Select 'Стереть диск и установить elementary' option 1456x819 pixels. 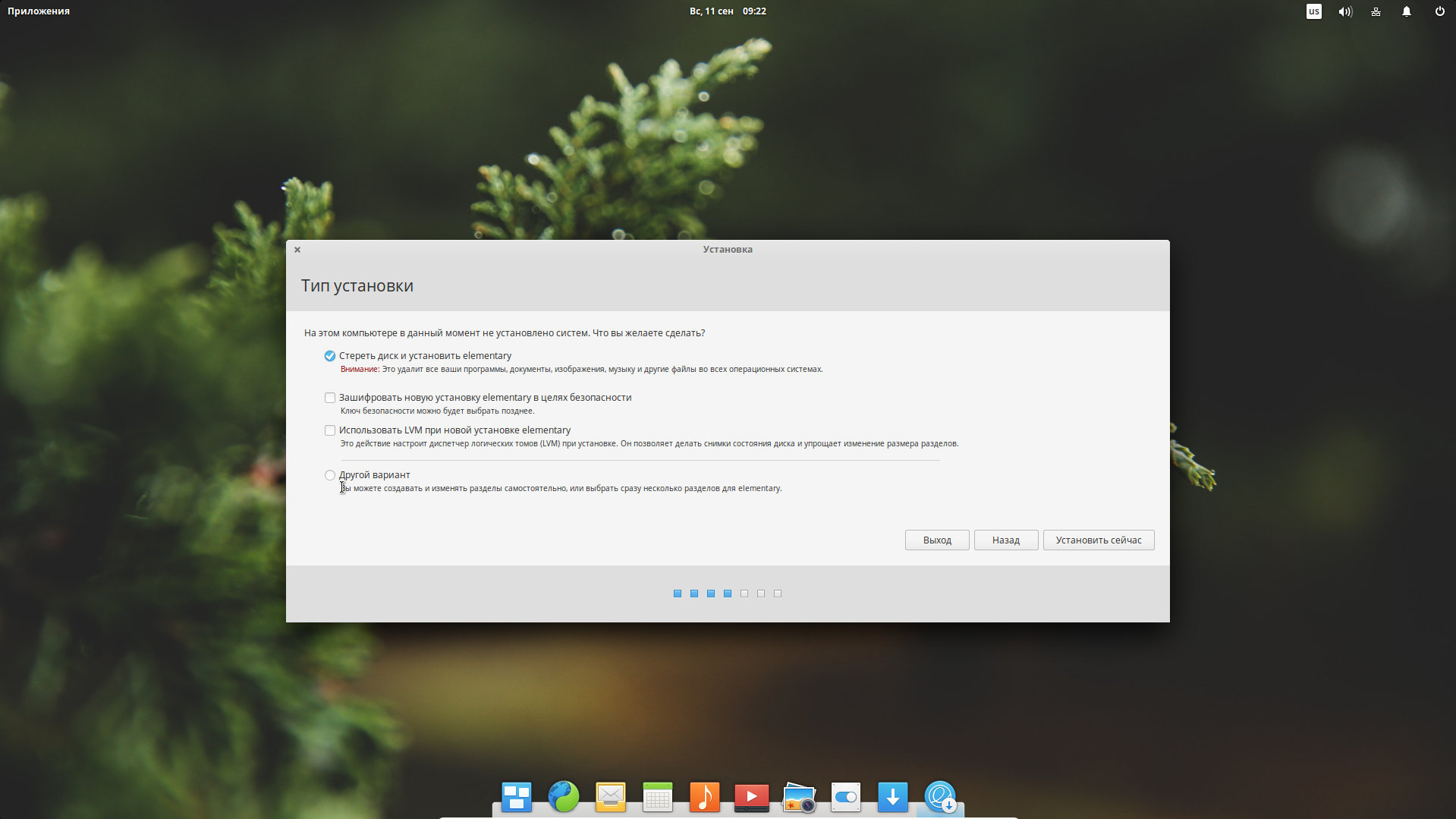coord(330,356)
